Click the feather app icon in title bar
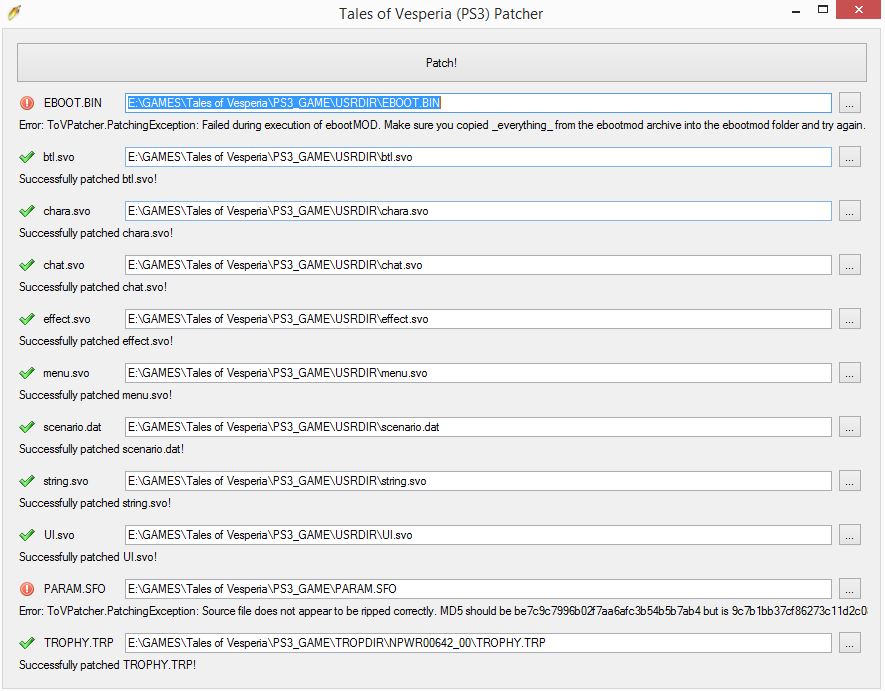Image resolution: width=885 pixels, height=691 pixels. [15, 12]
